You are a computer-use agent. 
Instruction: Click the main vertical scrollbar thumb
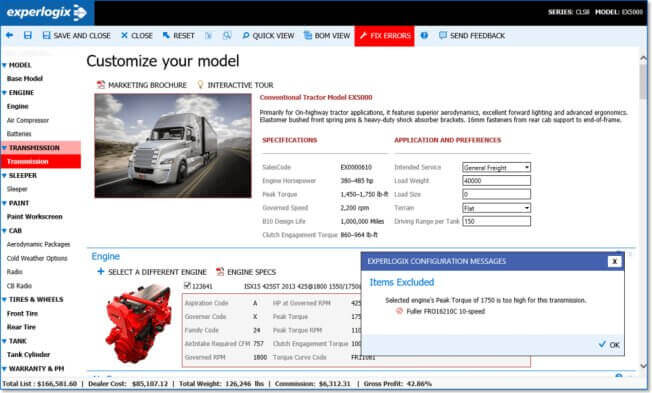[643, 81]
